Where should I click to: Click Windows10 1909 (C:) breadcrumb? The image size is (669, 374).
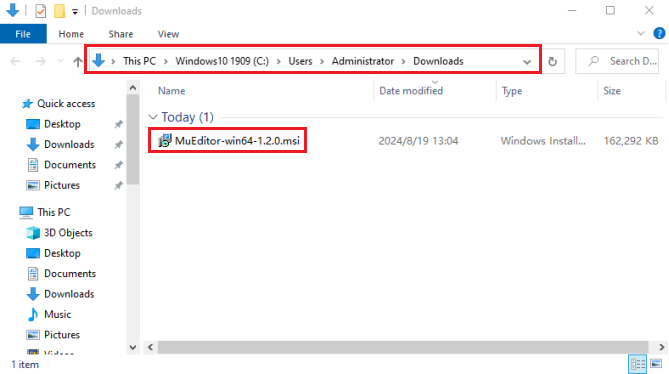tap(222, 61)
